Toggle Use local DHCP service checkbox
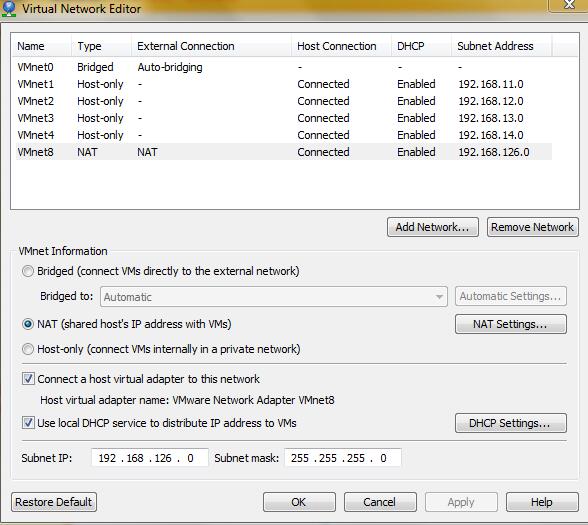Viewport: 588px width, 525px height. (28, 423)
